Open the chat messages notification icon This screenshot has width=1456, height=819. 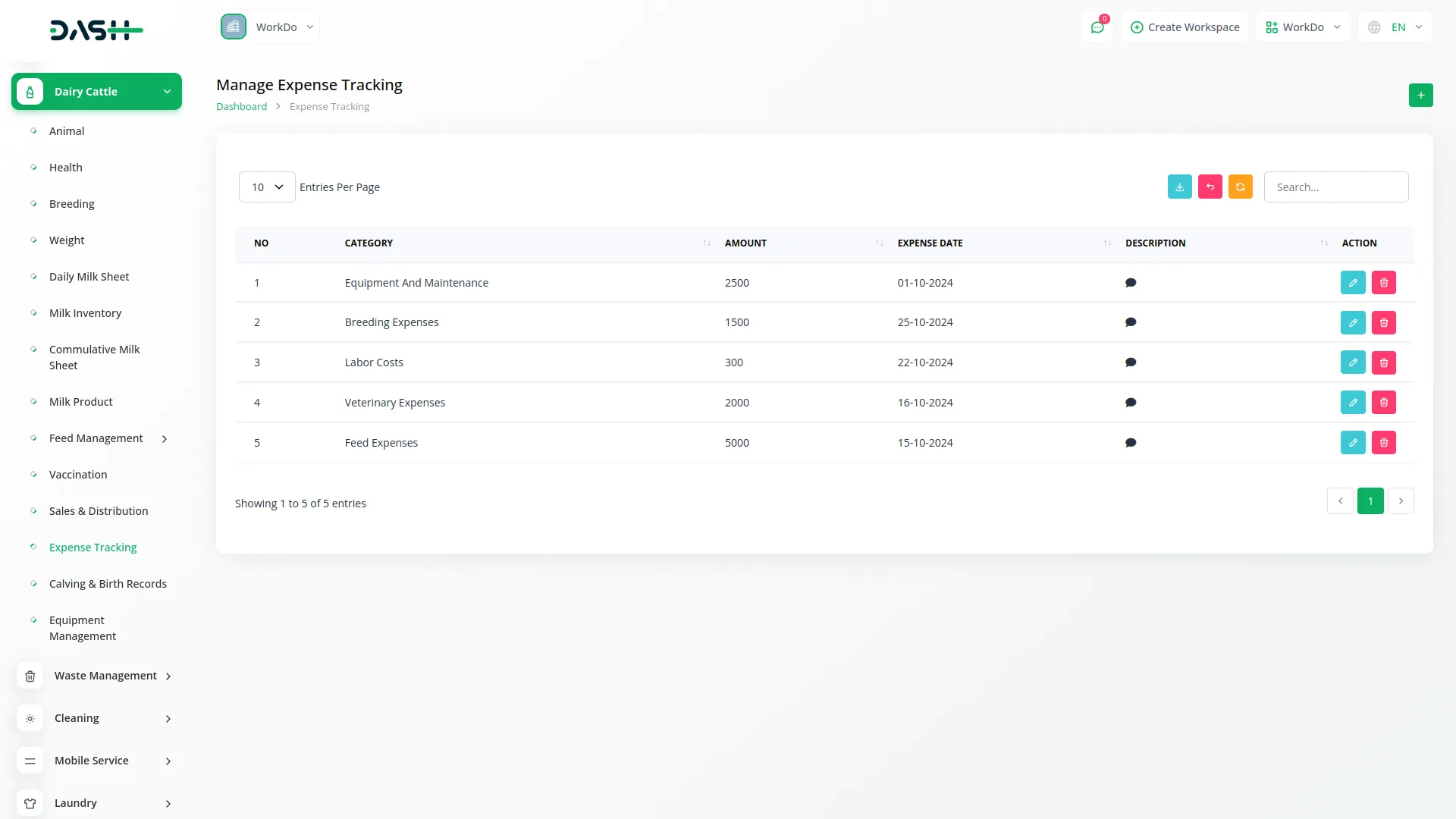click(x=1097, y=28)
